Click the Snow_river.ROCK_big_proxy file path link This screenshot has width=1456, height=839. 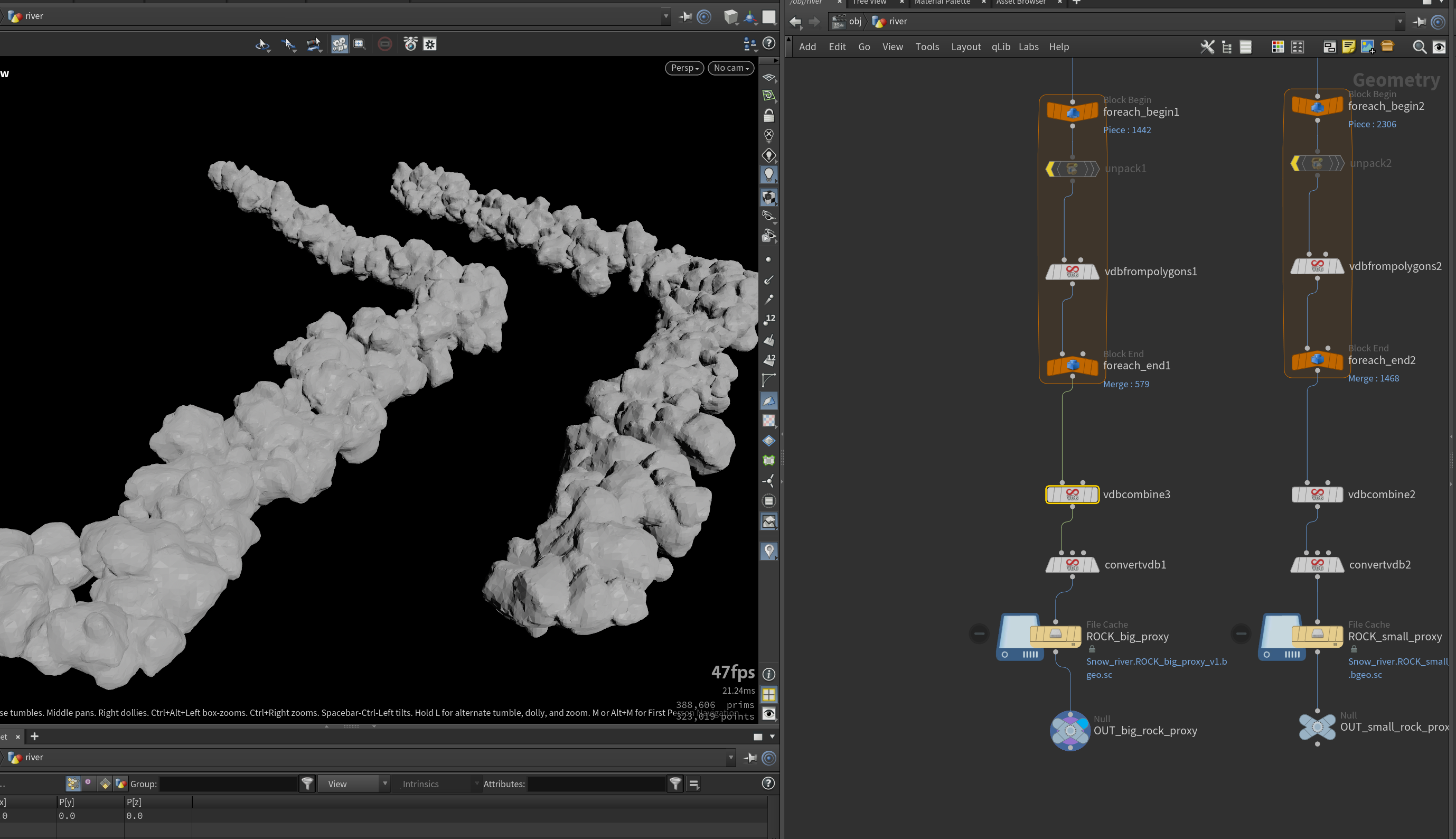1156,668
